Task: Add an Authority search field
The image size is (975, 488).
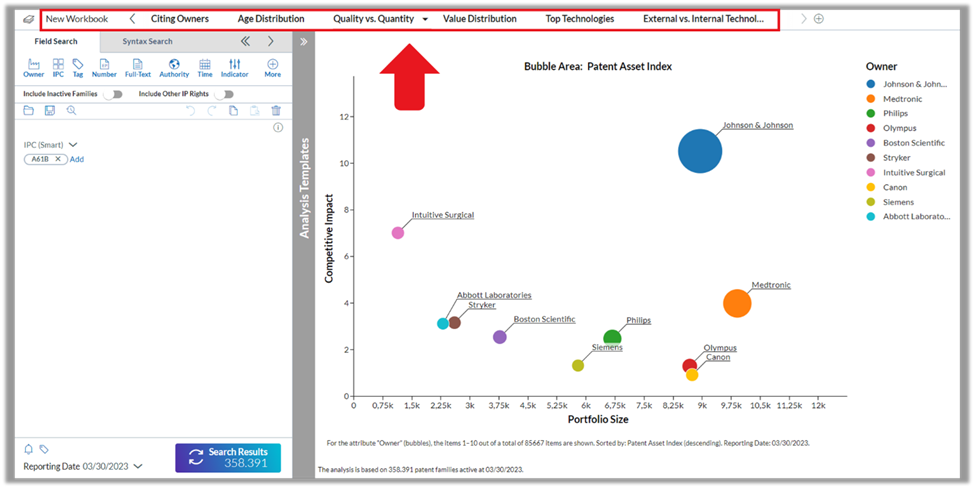Action: [x=174, y=68]
